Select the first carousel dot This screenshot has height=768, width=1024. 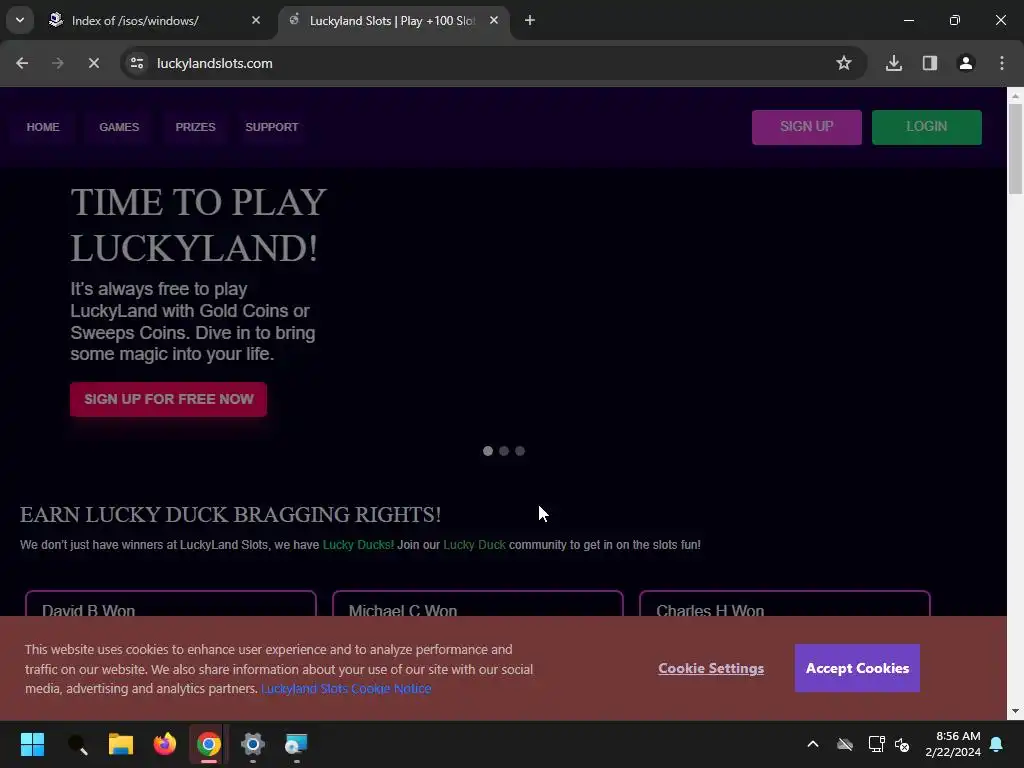click(488, 451)
